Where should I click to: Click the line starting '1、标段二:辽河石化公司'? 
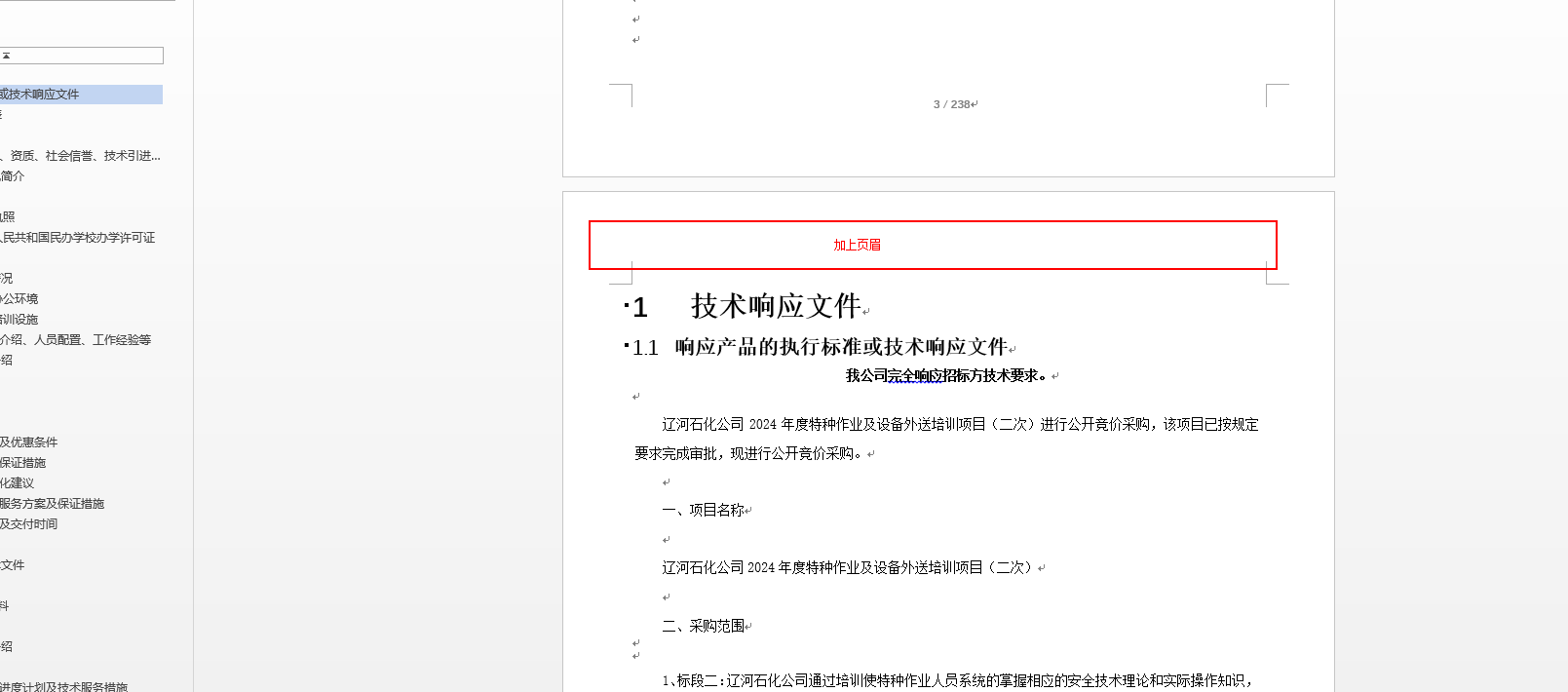[x=957, y=680]
